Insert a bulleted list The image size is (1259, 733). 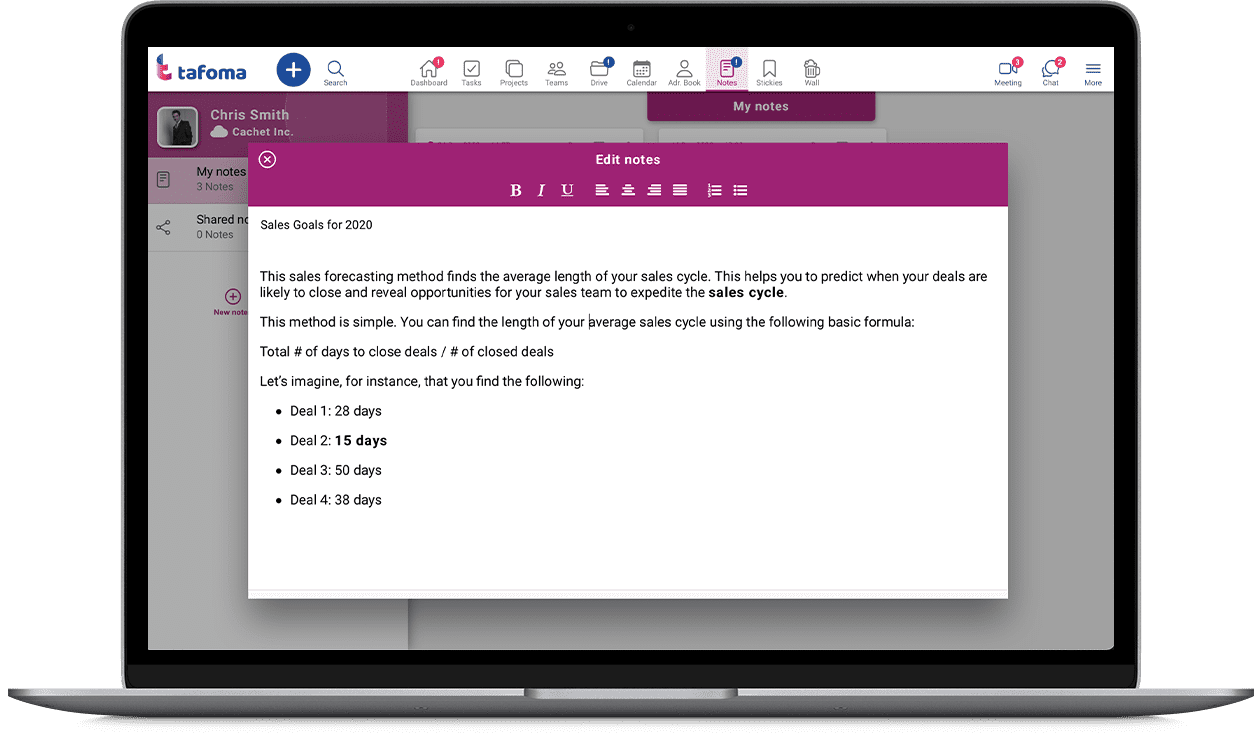point(740,190)
